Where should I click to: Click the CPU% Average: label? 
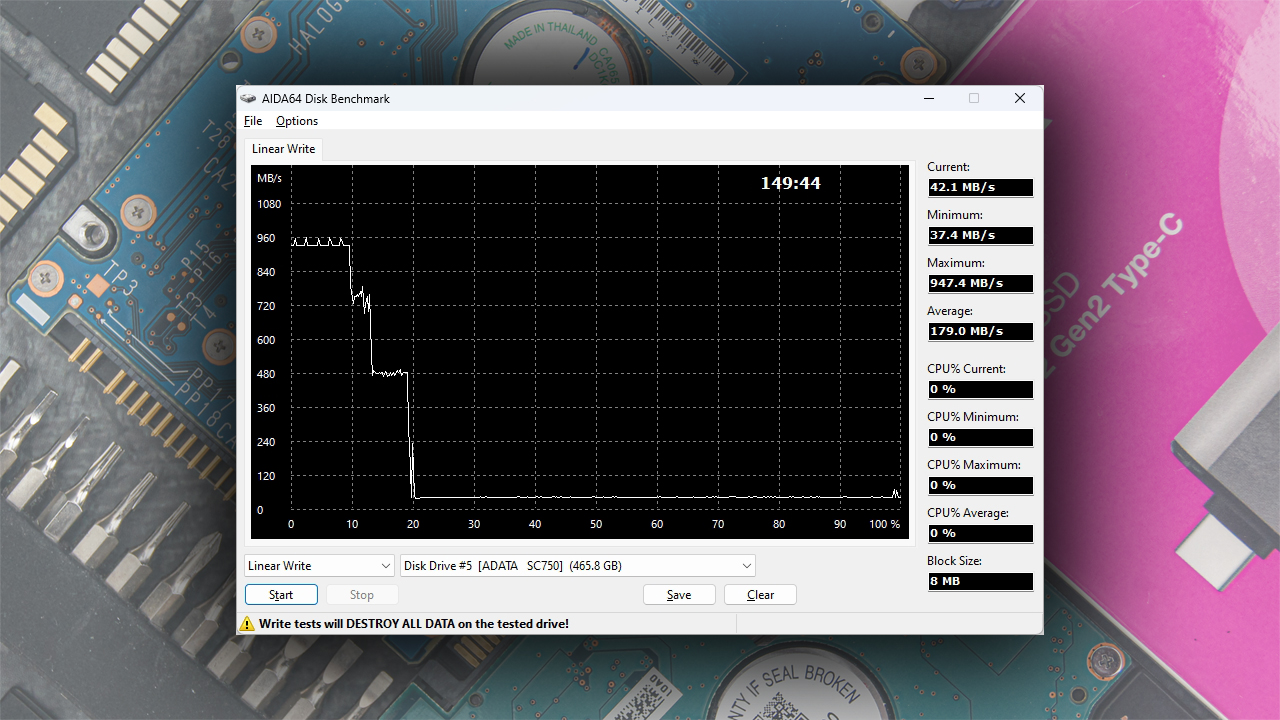[x=968, y=513]
